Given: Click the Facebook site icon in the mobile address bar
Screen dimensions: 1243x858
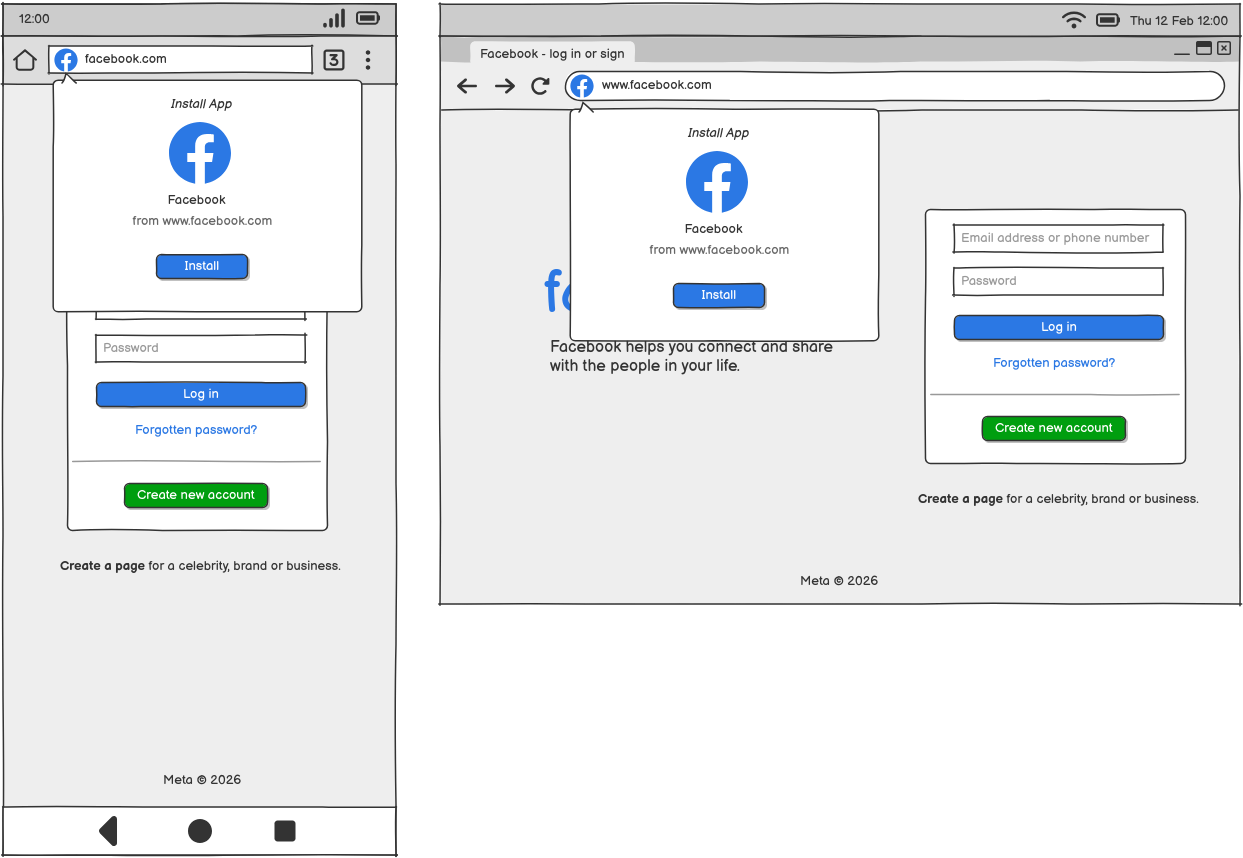Looking at the screenshot, I should [x=66, y=60].
